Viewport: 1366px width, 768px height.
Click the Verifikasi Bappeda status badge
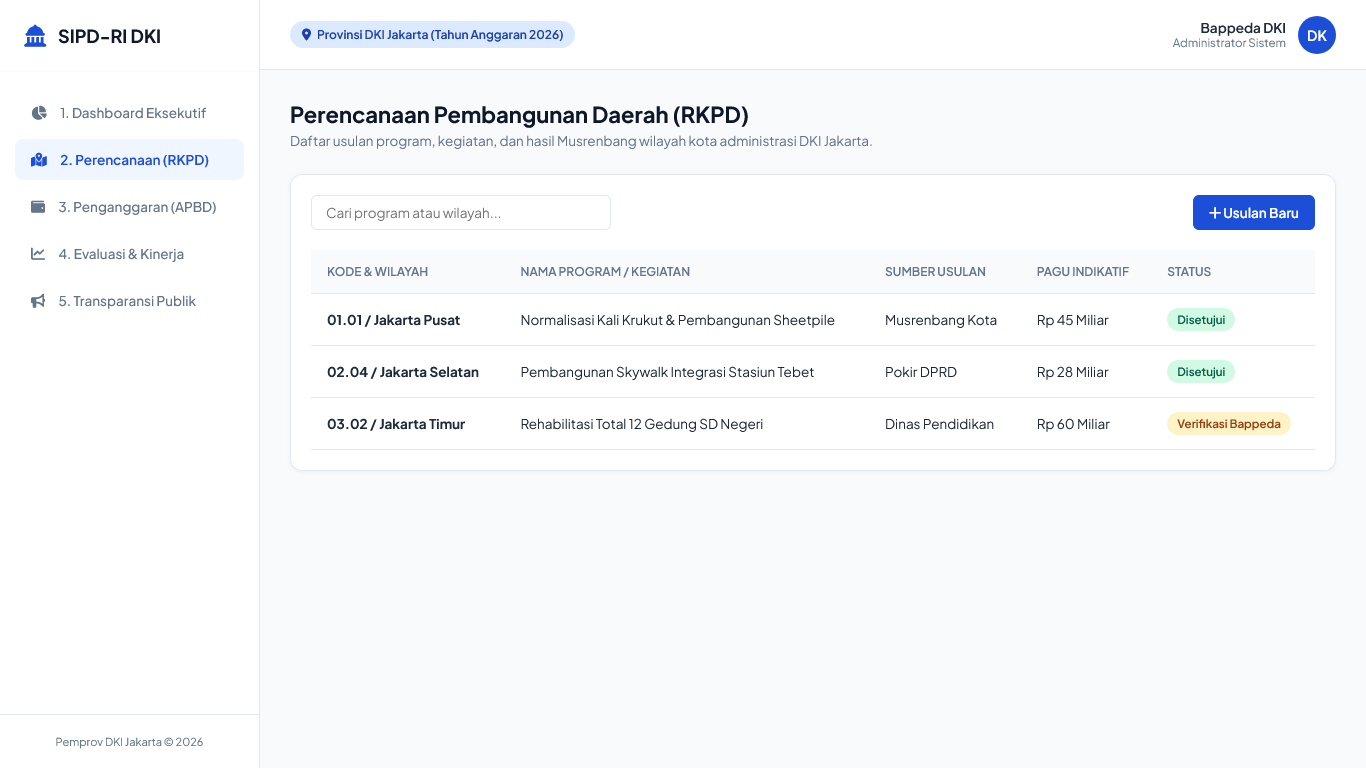(1229, 424)
